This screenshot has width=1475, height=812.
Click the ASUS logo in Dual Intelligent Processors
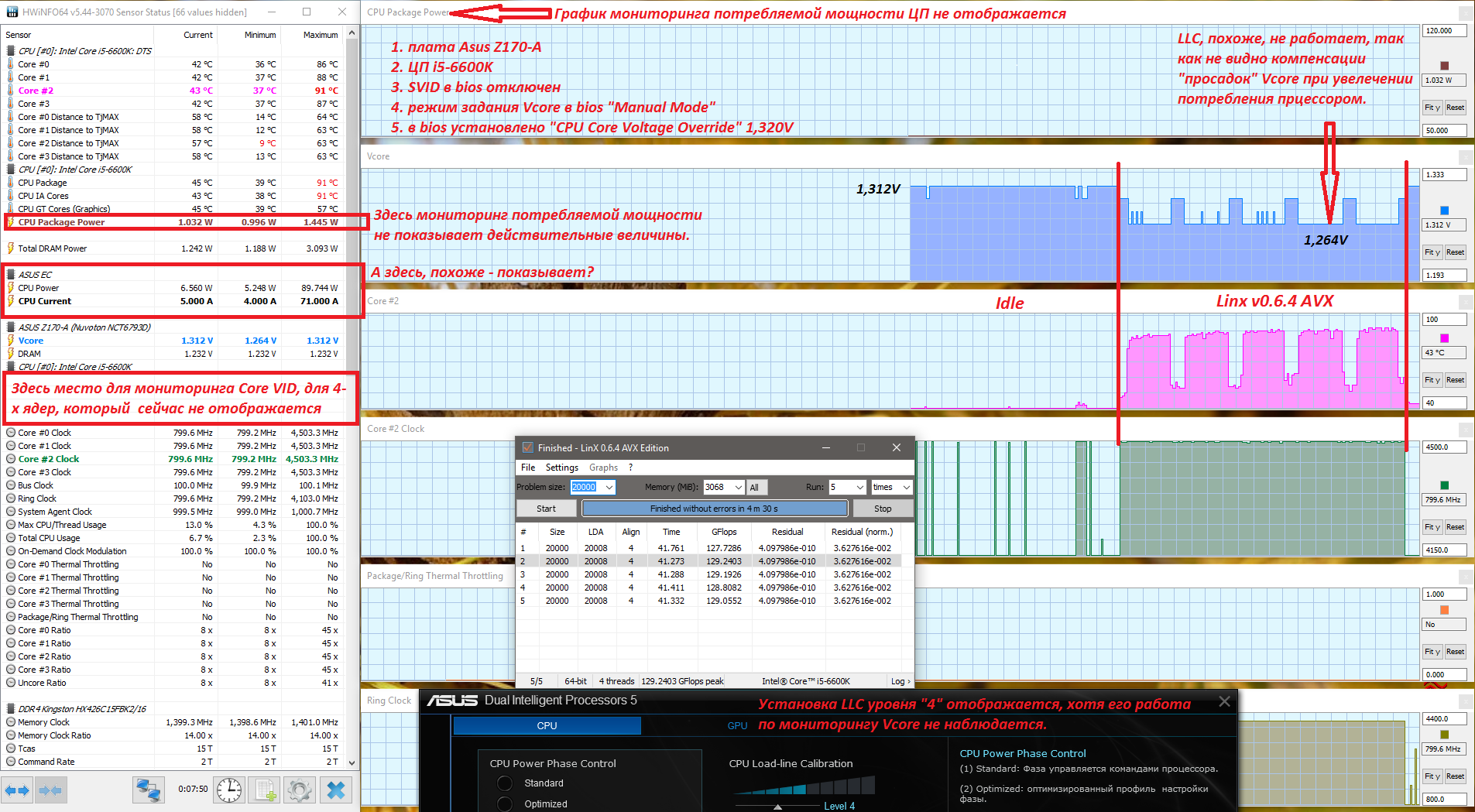[x=452, y=701]
